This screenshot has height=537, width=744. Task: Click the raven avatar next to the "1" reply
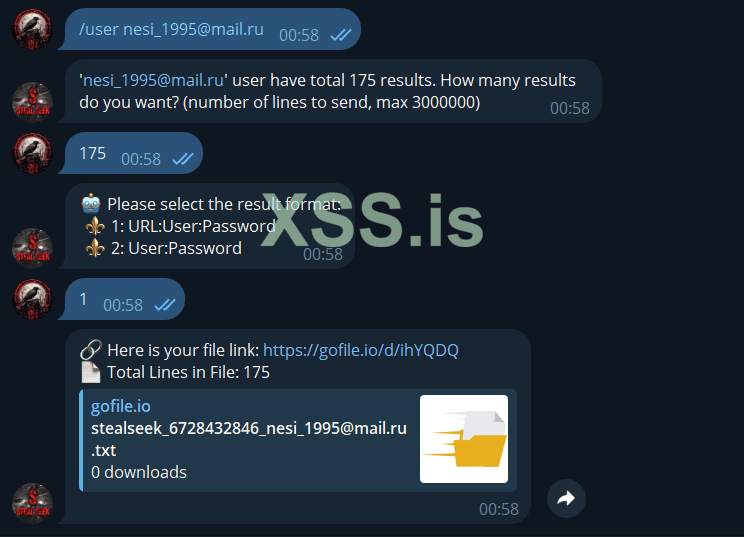click(31, 300)
